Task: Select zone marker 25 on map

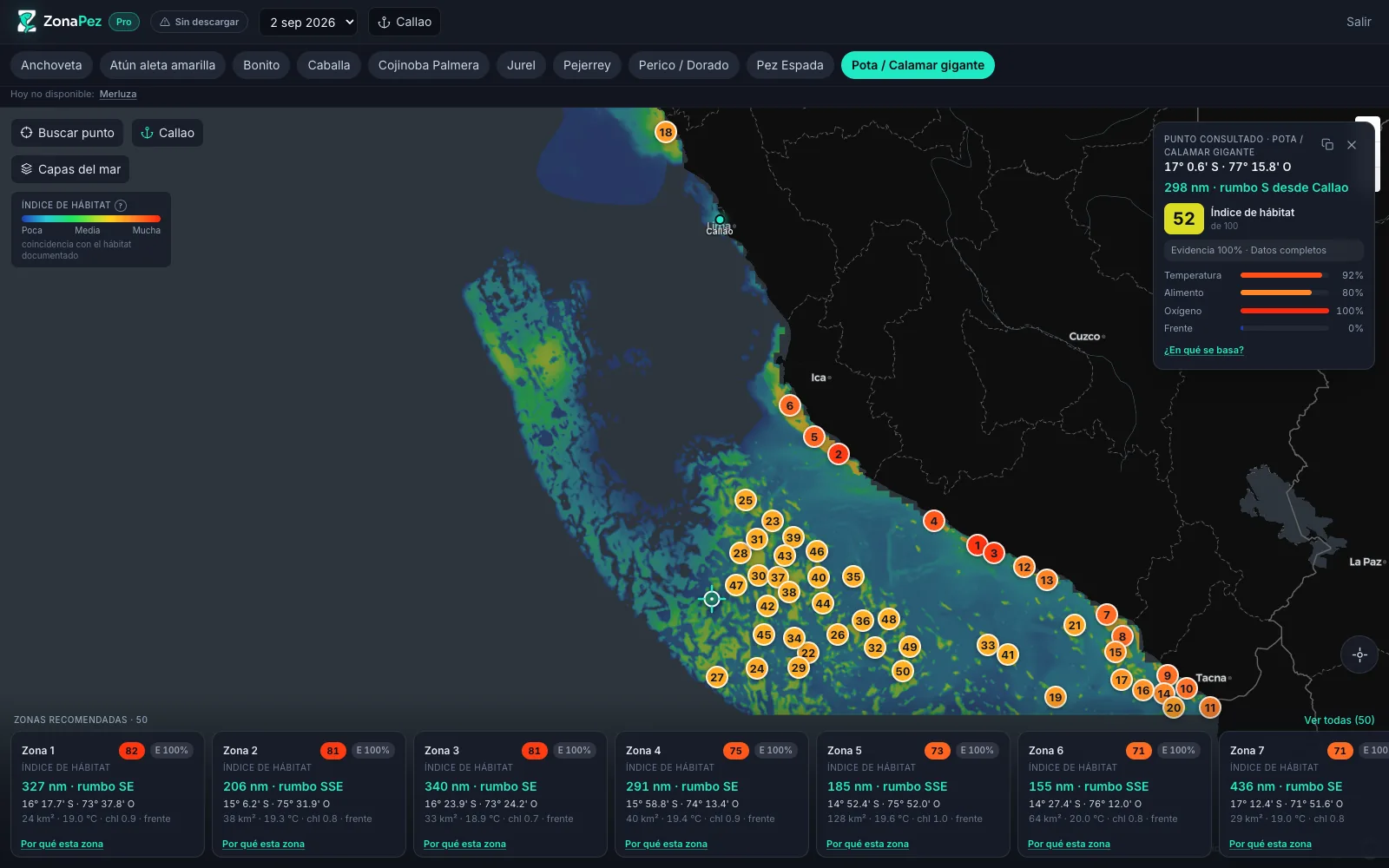Action: point(745,500)
